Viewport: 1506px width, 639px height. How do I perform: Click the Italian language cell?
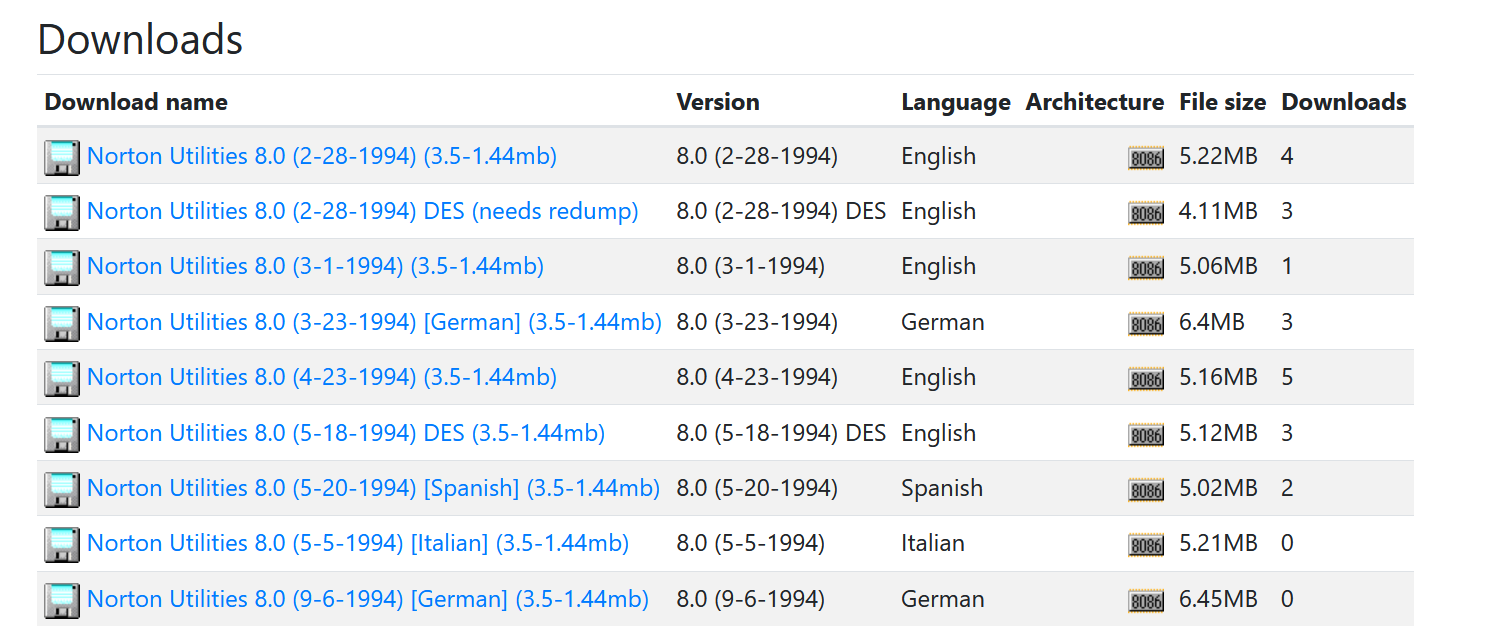tap(933, 543)
